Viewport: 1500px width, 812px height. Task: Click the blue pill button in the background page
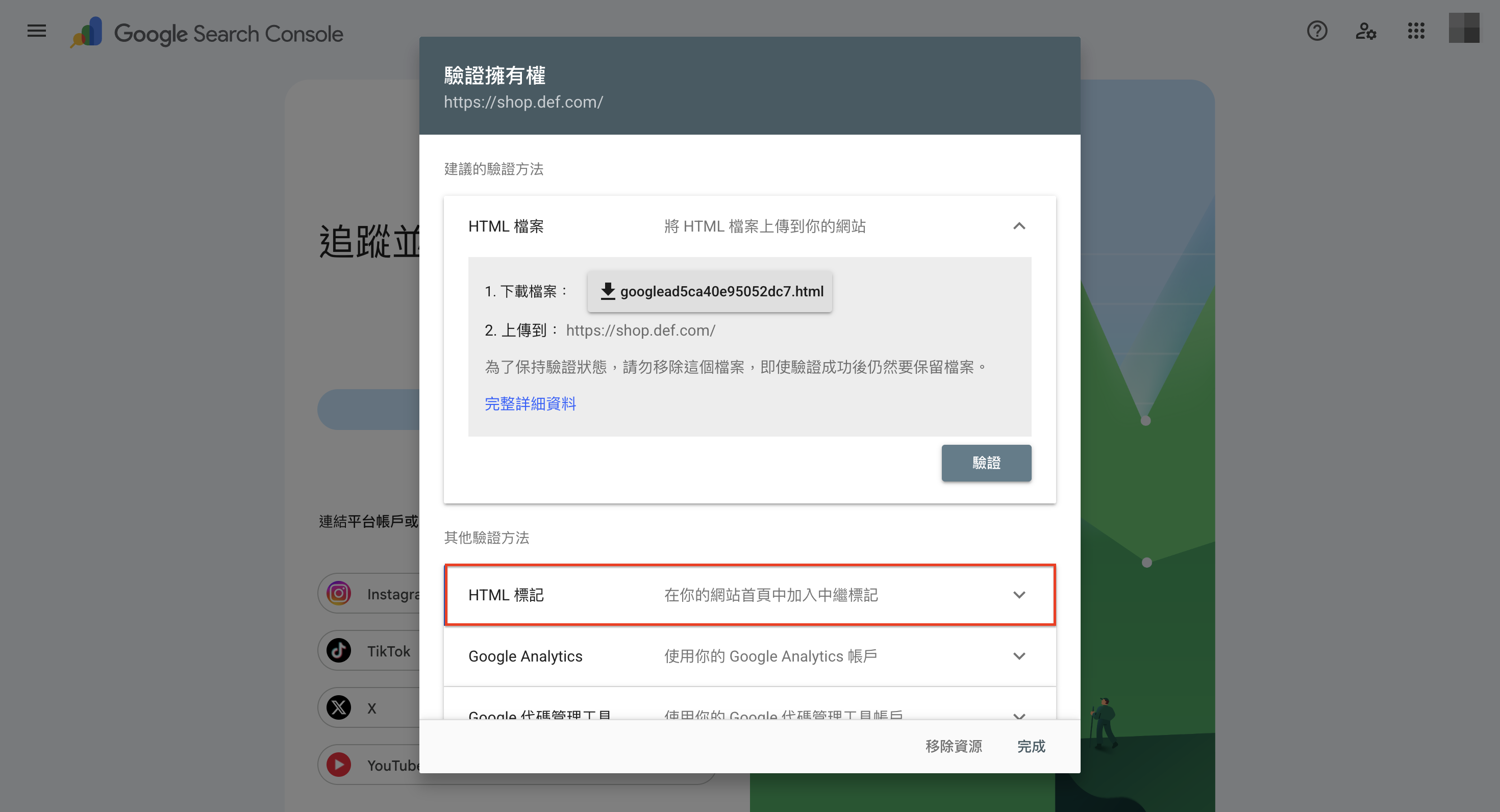click(x=368, y=409)
